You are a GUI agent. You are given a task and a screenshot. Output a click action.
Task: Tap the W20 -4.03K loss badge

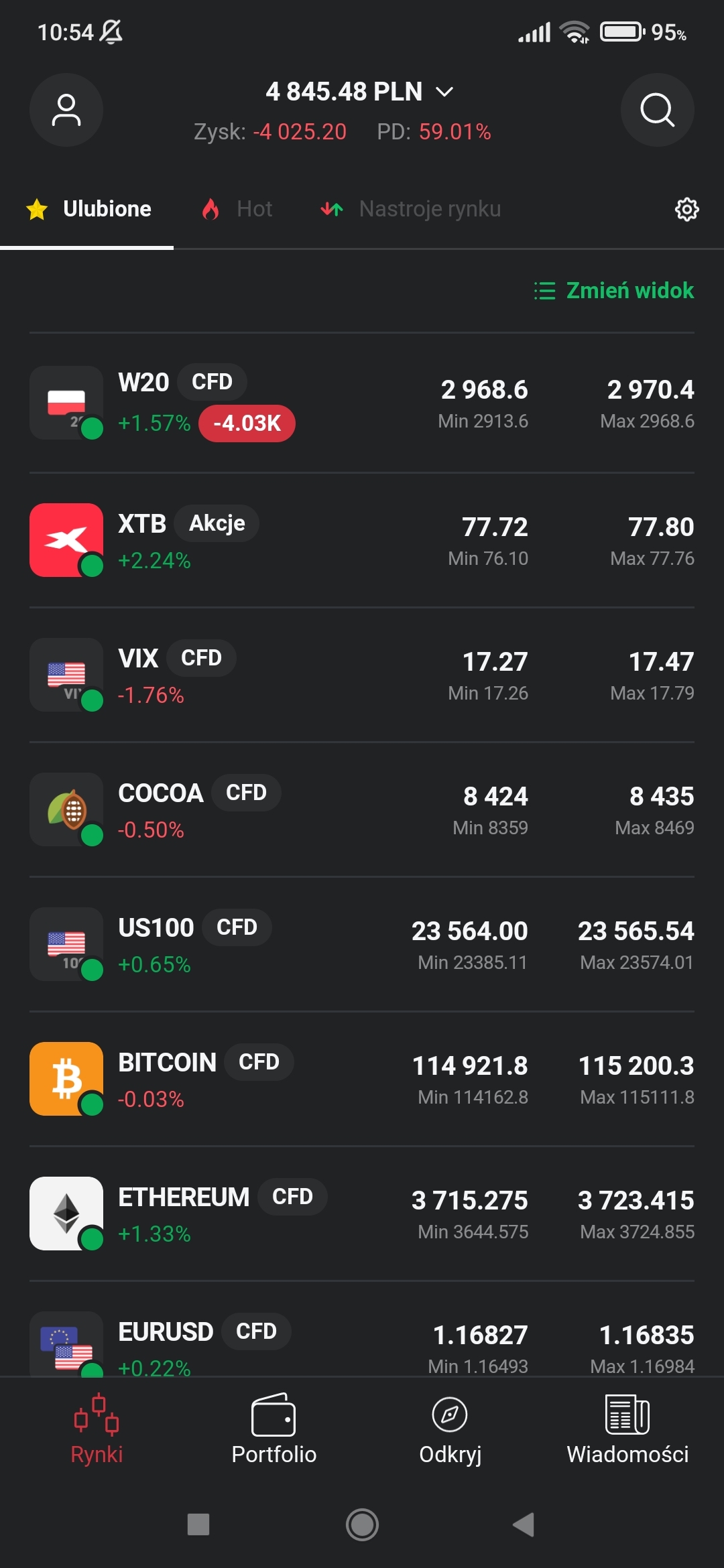(x=247, y=423)
